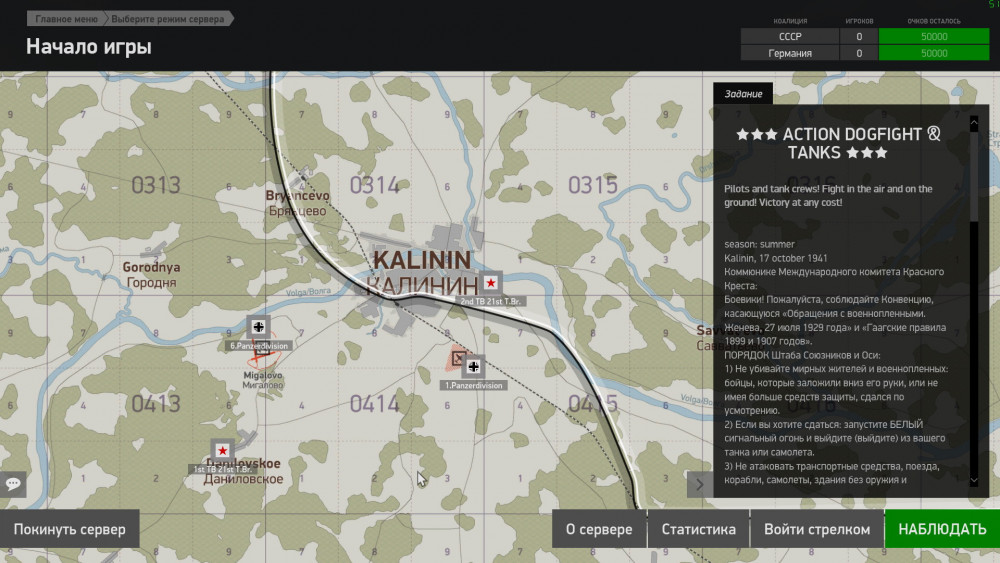This screenshot has width=1000, height=563.
Task: Open the chat speech bubble icon
Action: pos(13,484)
